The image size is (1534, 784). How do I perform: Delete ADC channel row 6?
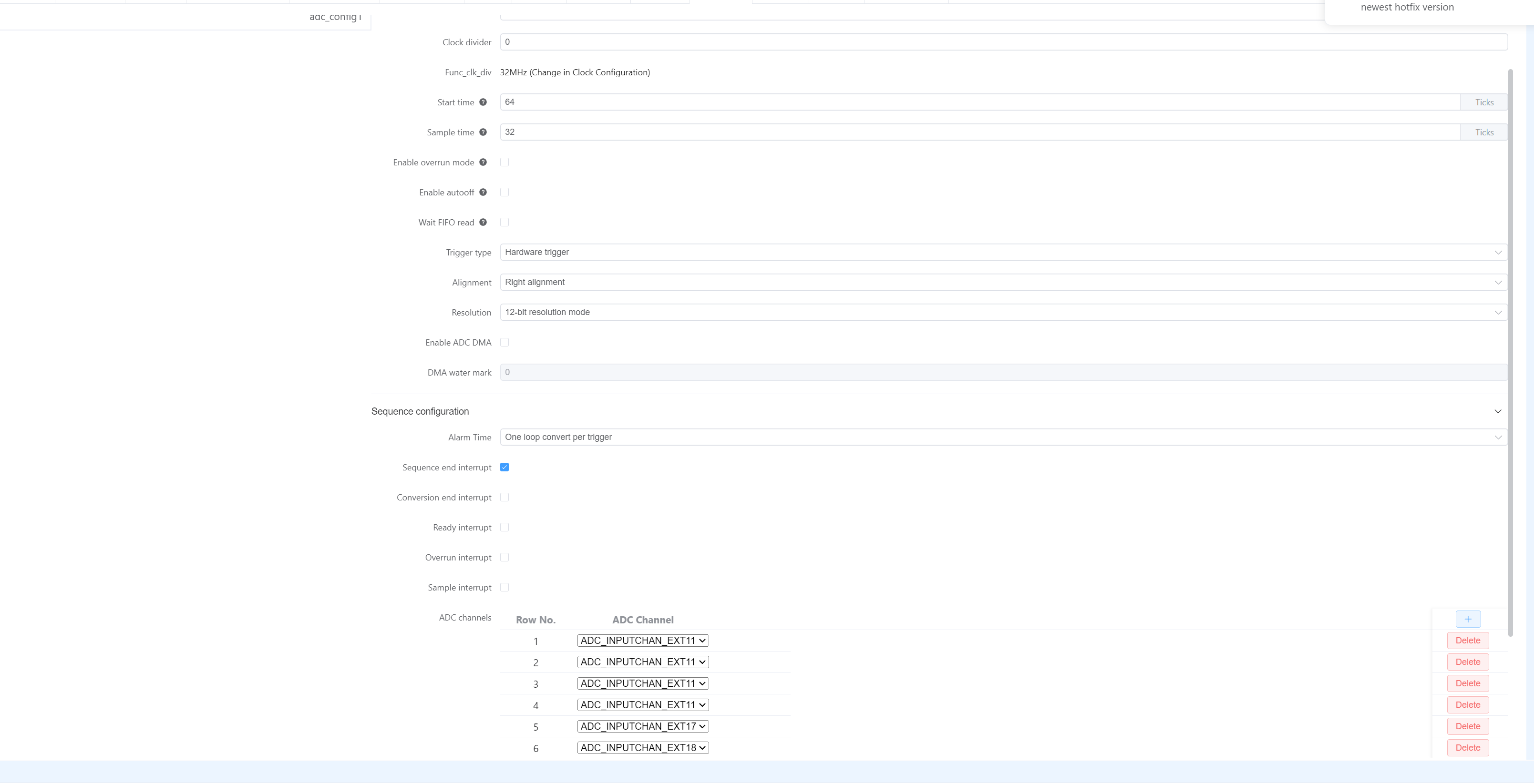[x=1467, y=748]
